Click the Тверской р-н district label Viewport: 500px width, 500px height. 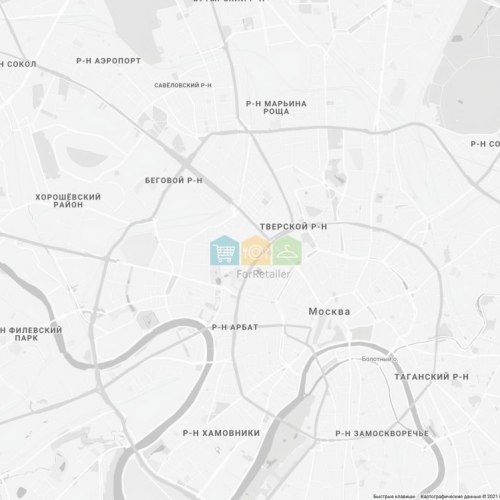coord(293,227)
